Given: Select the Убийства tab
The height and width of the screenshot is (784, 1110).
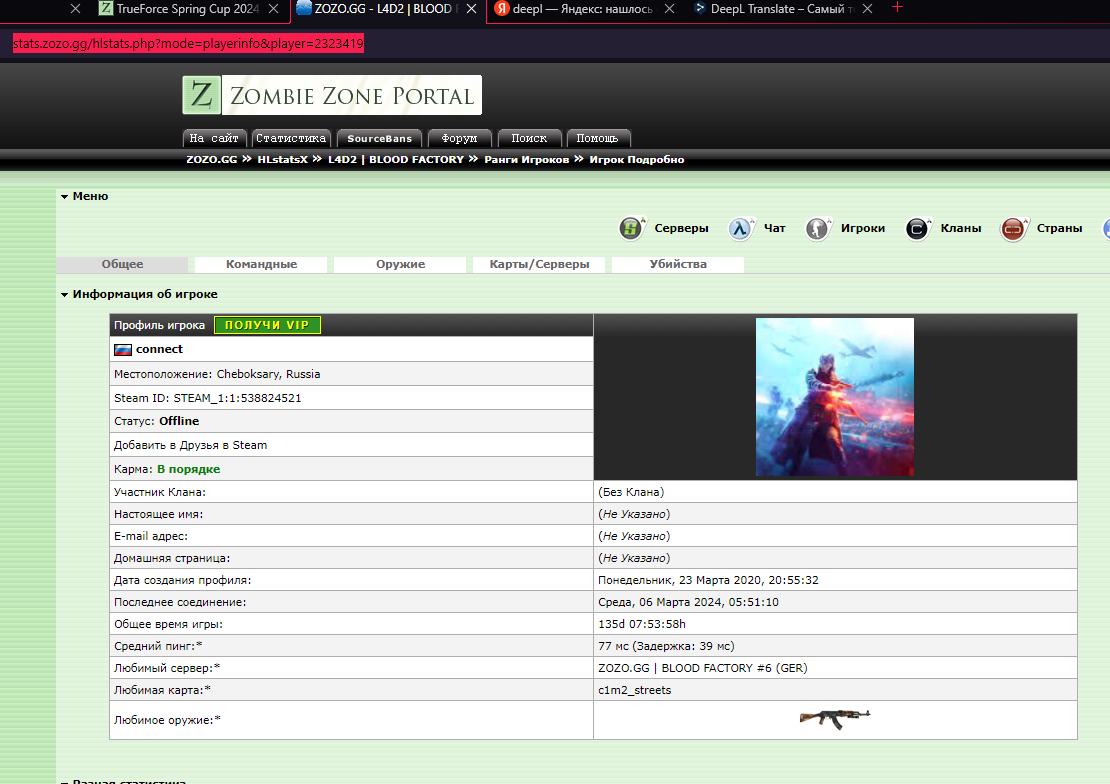Looking at the screenshot, I should [x=677, y=265].
